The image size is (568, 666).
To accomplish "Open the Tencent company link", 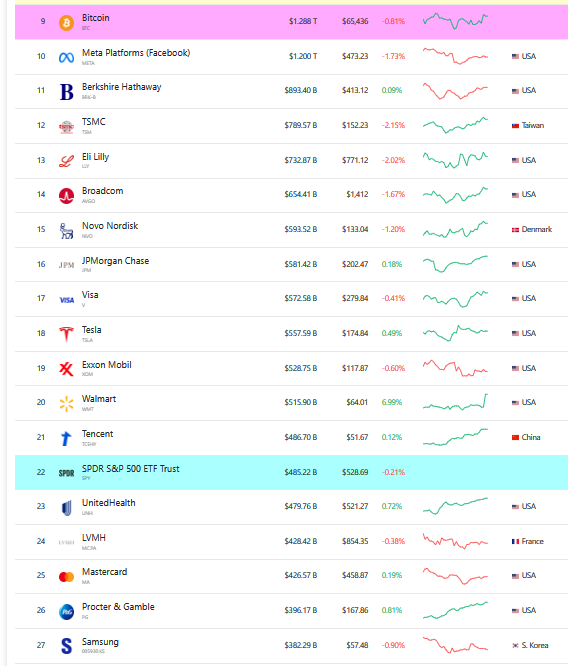I will [97, 434].
